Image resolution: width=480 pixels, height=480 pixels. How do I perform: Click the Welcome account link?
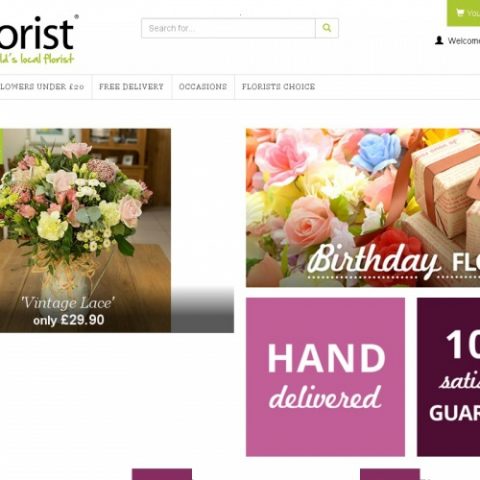pyautogui.click(x=464, y=41)
